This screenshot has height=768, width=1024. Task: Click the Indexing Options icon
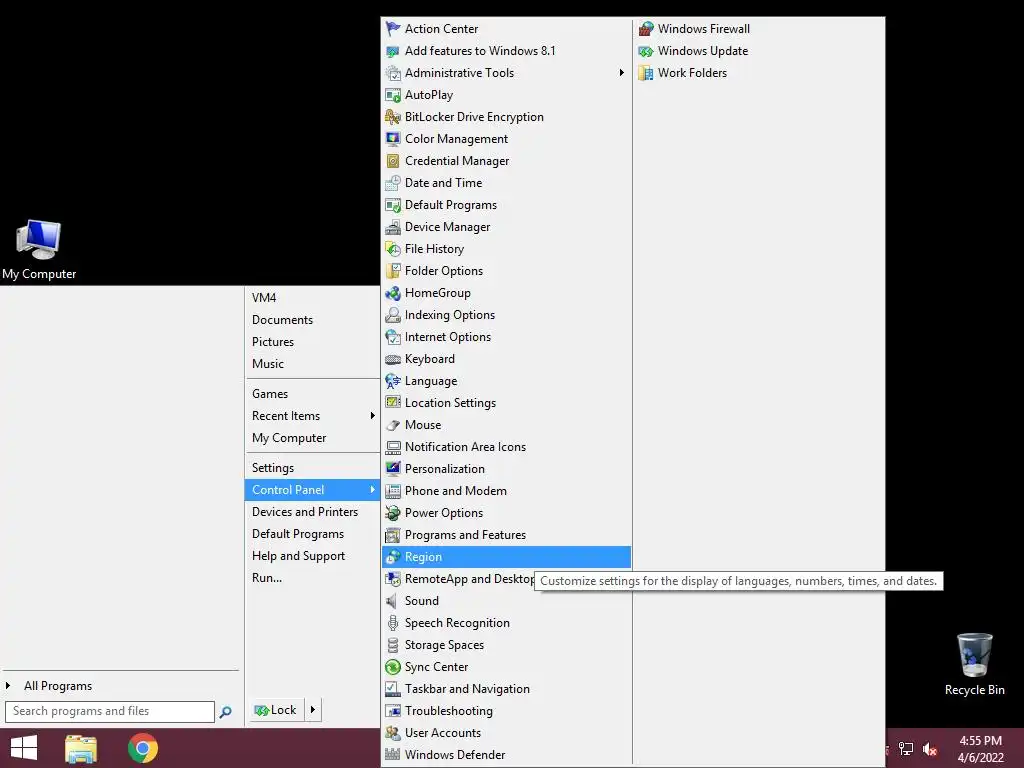pyautogui.click(x=392, y=315)
